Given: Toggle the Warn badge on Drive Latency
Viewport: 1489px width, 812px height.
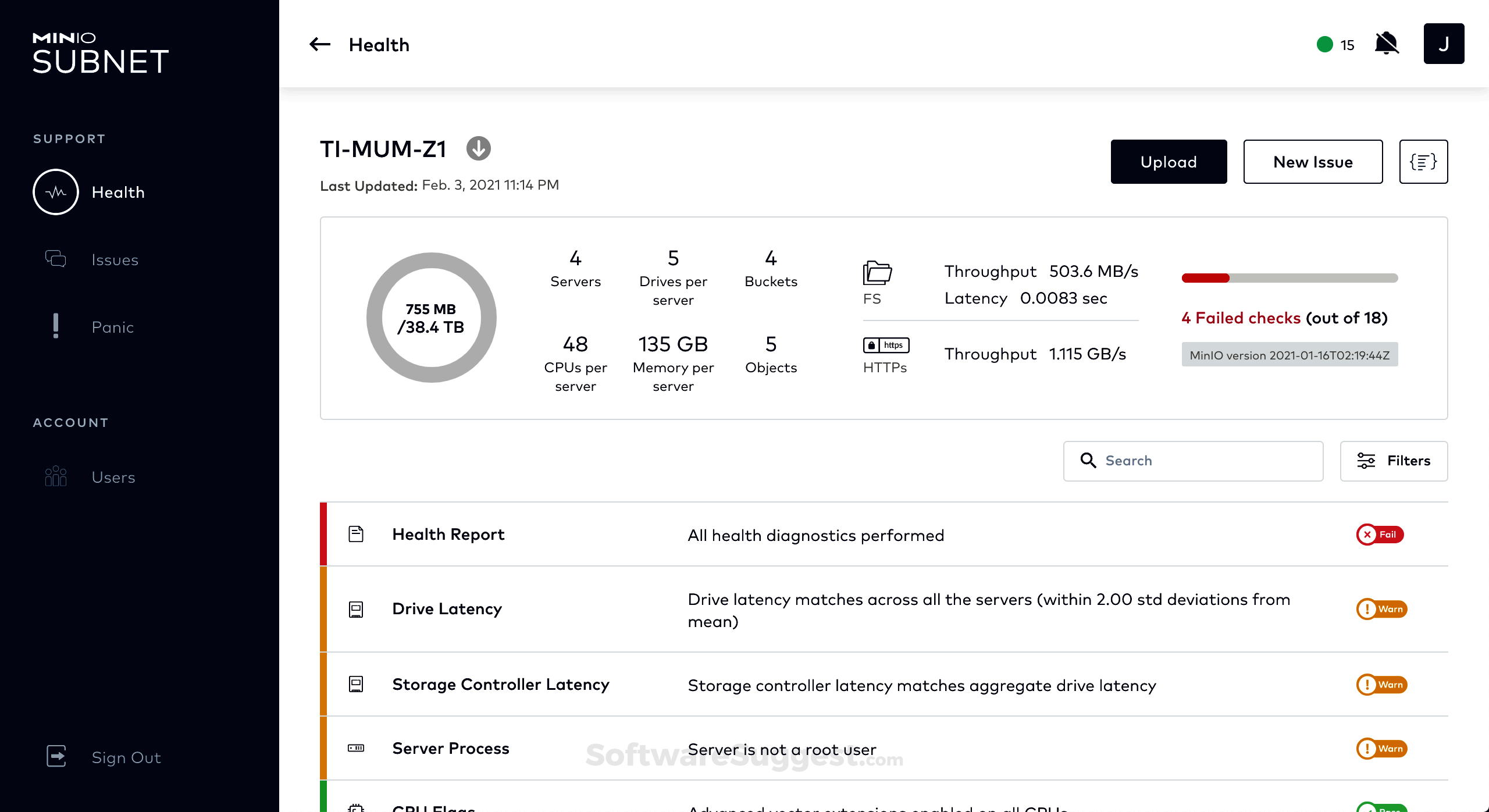Looking at the screenshot, I should coord(1383,609).
